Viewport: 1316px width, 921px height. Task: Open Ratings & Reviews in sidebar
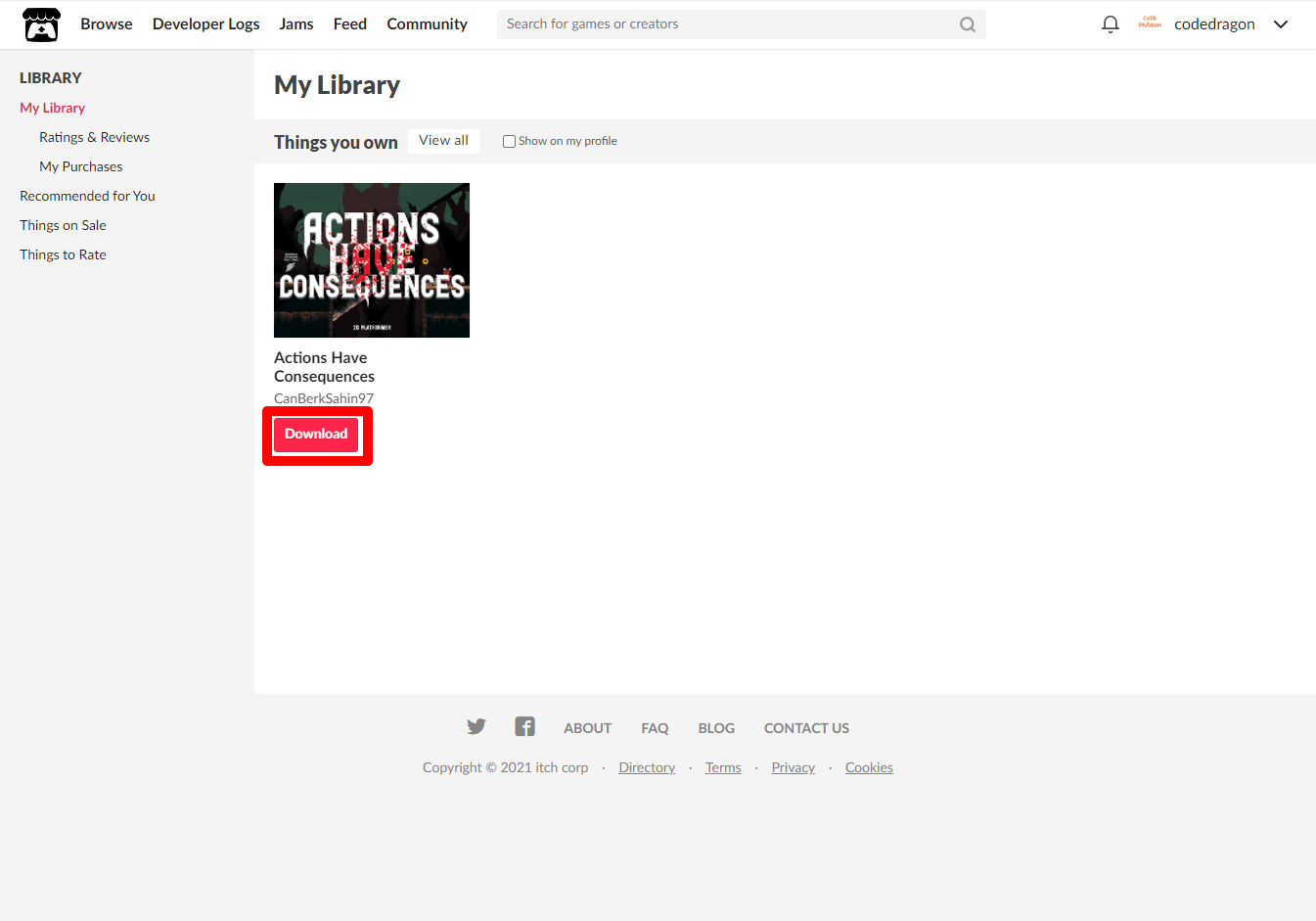point(95,137)
